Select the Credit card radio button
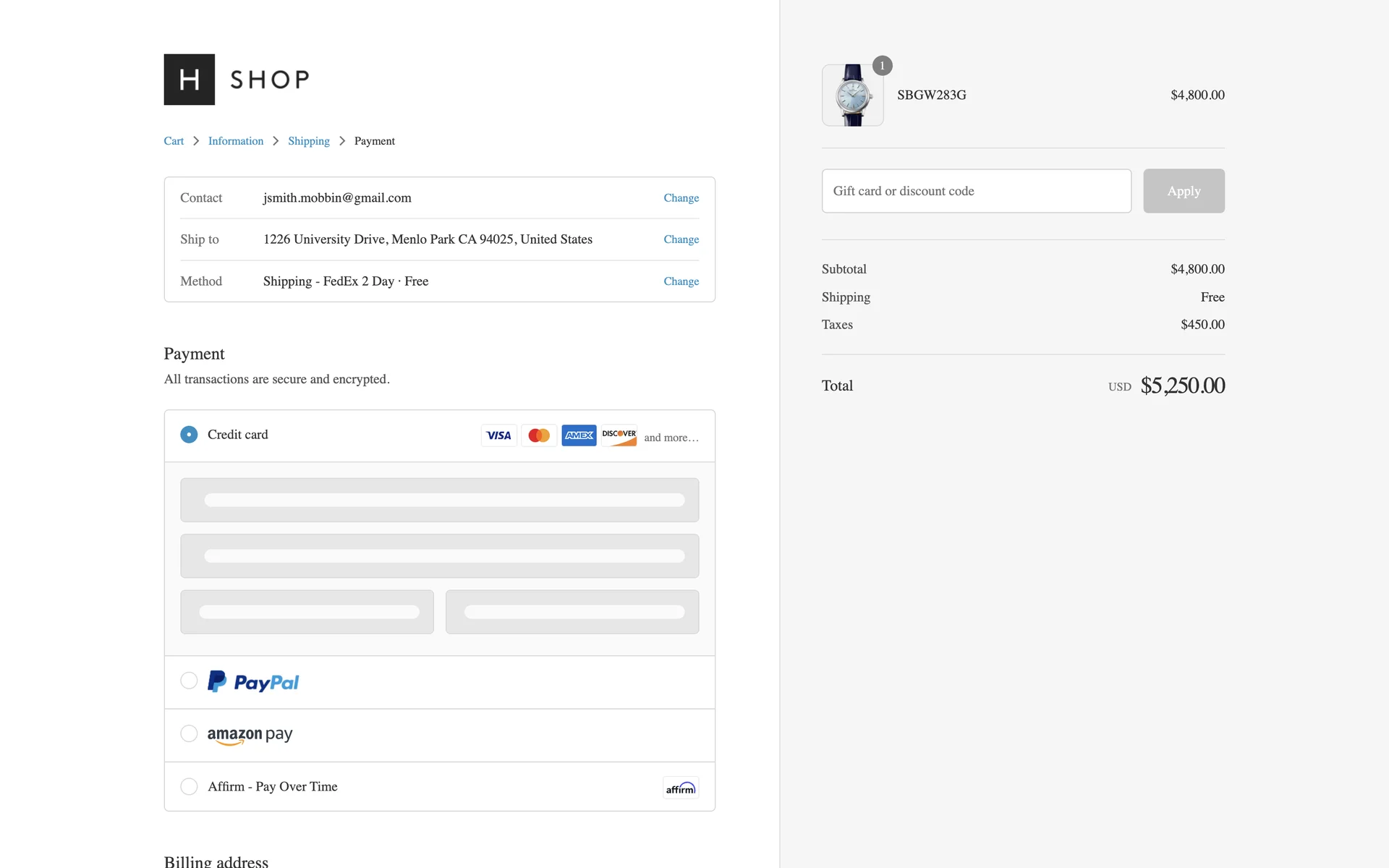Image resolution: width=1389 pixels, height=868 pixels. click(189, 435)
